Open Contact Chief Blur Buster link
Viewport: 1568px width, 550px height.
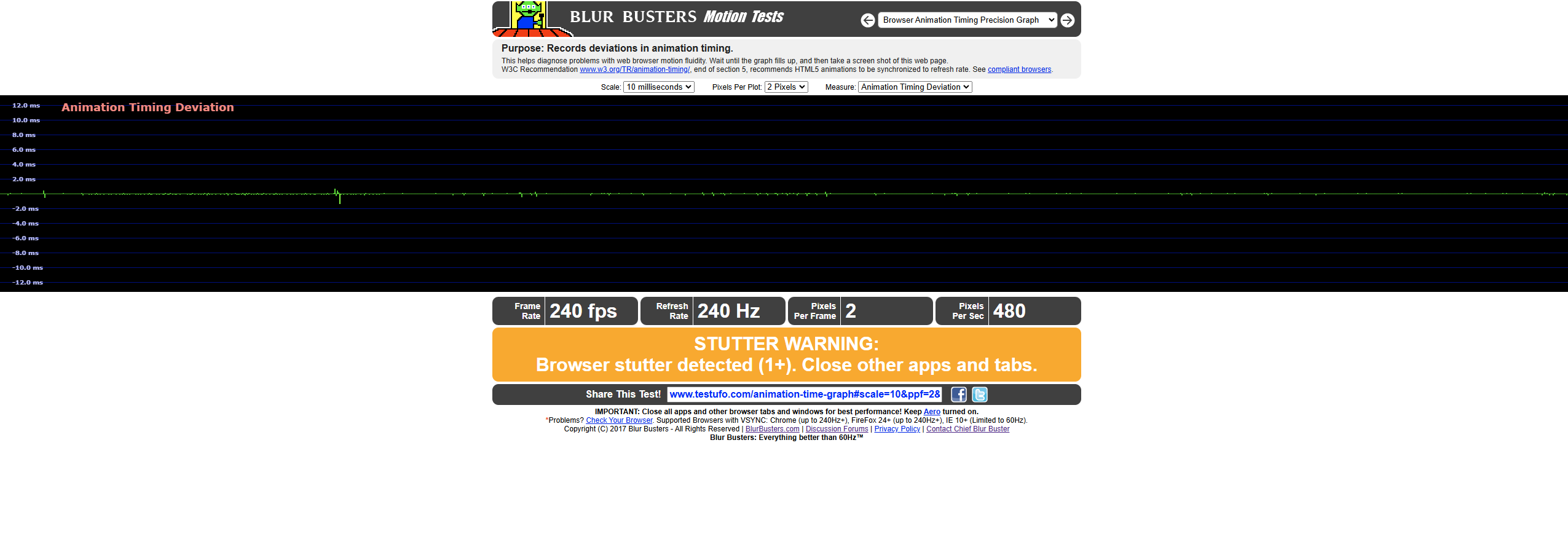[967, 429]
